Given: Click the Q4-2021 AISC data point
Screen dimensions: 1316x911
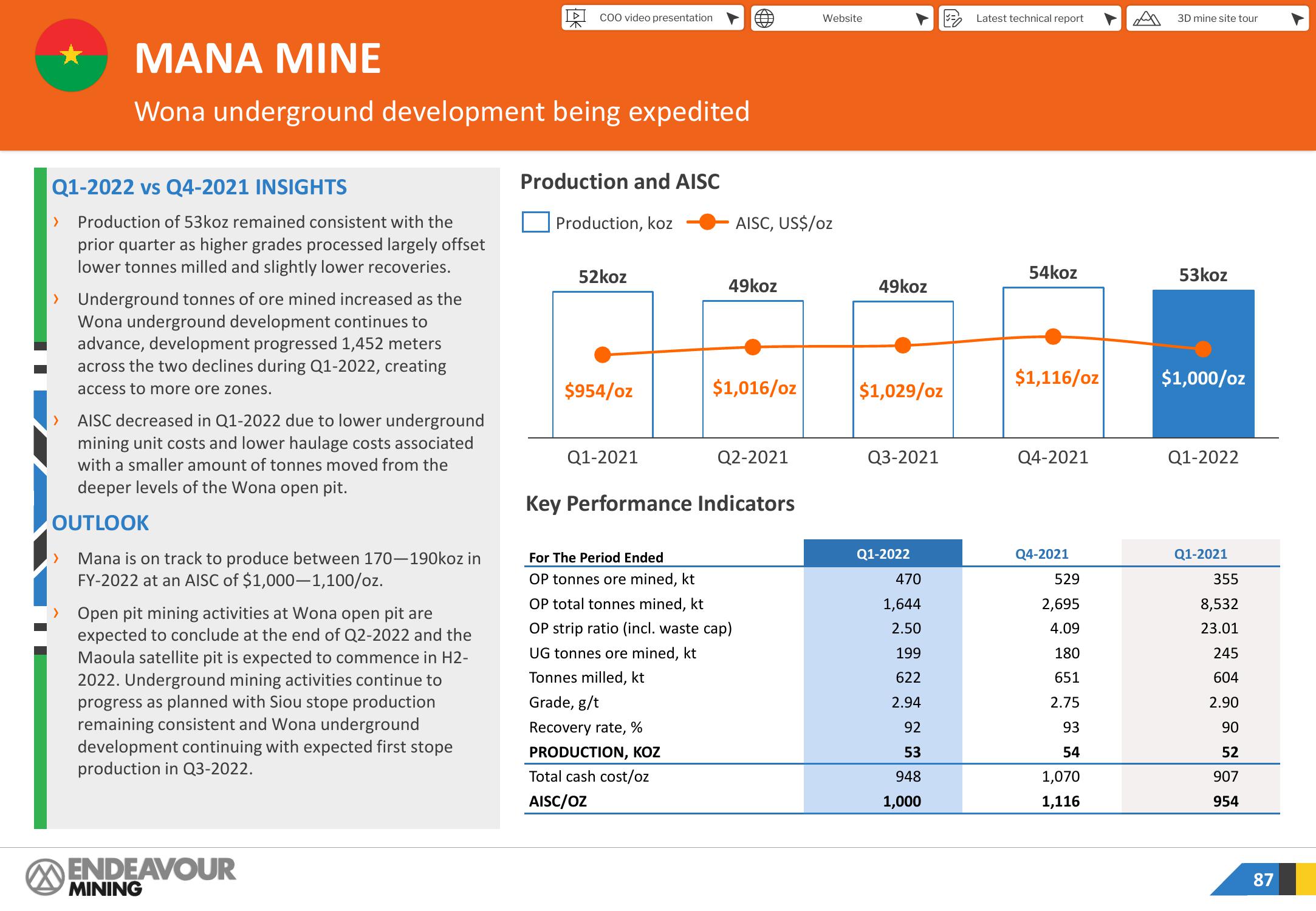Looking at the screenshot, I should (x=1053, y=336).
